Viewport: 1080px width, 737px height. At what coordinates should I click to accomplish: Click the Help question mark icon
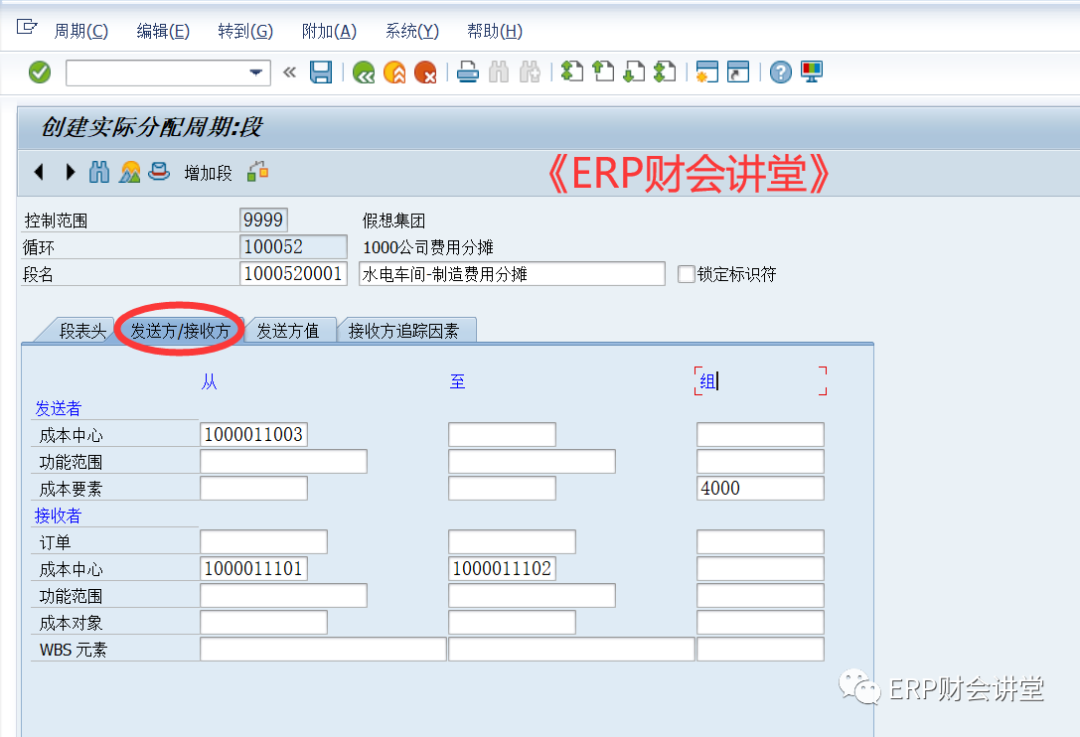pyautogui.click(x=781, y=72)
